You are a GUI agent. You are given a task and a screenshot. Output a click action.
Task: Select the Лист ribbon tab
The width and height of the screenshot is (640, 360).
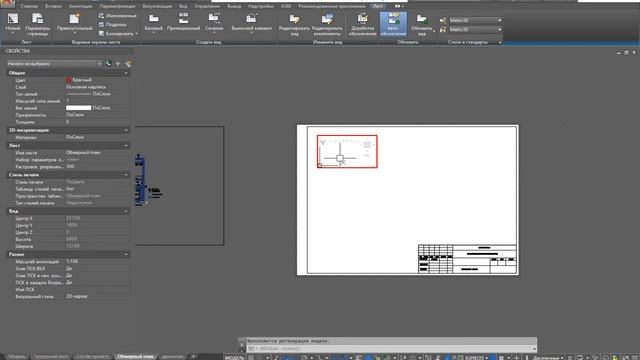coord(378,6)
